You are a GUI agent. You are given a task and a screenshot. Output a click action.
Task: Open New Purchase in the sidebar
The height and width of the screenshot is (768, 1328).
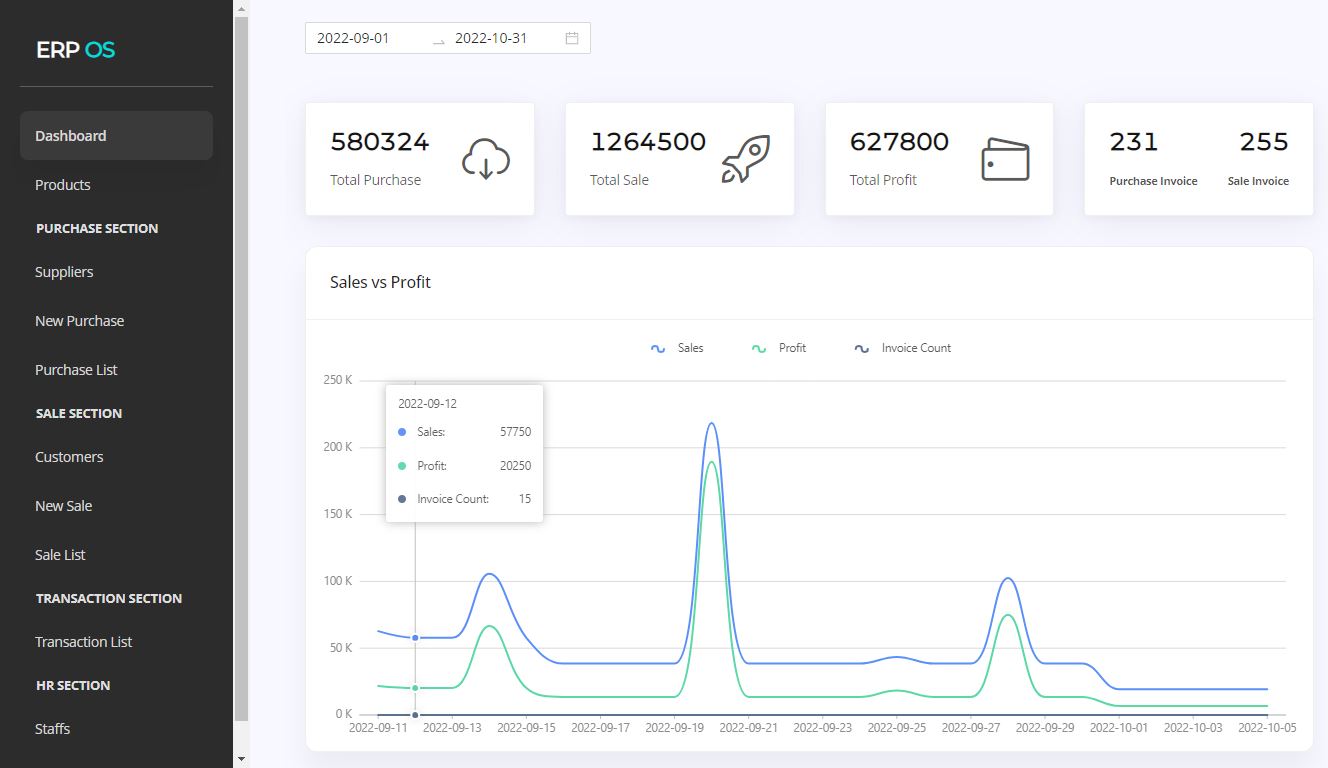[x=80, y=321]
